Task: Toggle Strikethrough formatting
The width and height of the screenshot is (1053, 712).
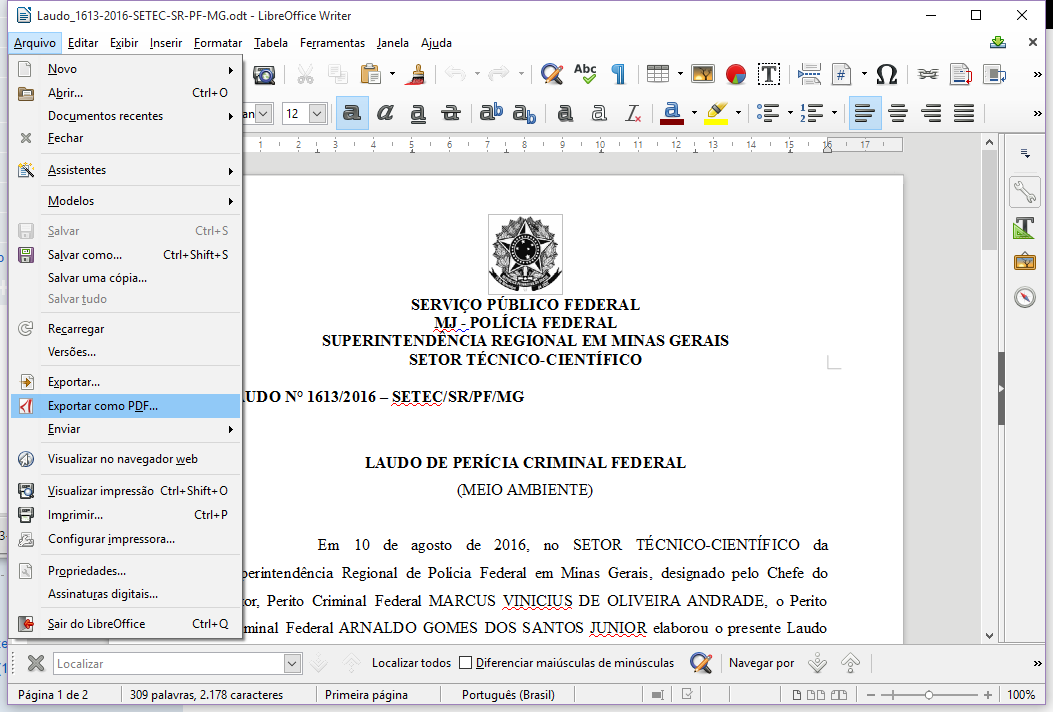Action: (x=451, y=114)
